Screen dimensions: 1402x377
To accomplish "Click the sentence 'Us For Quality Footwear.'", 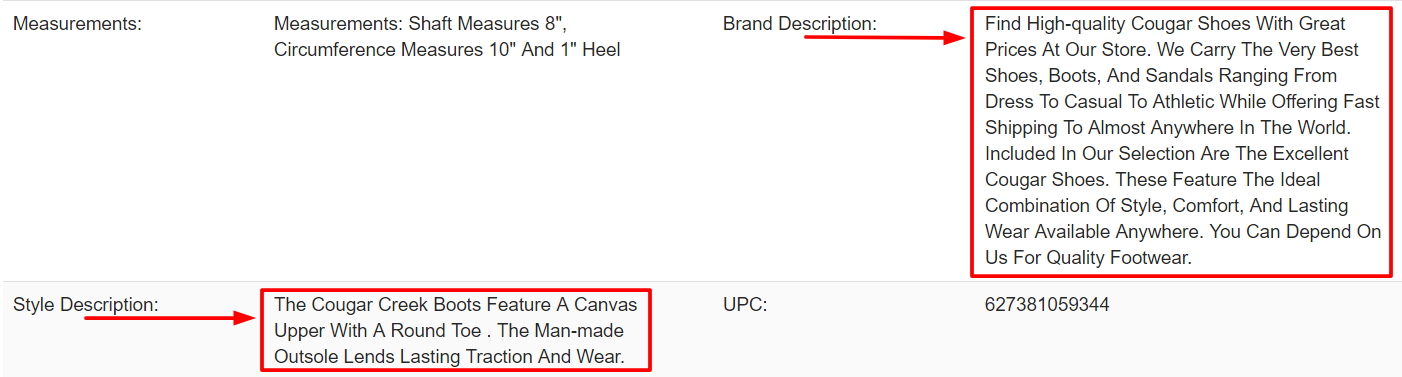I will pos(1088,258).
